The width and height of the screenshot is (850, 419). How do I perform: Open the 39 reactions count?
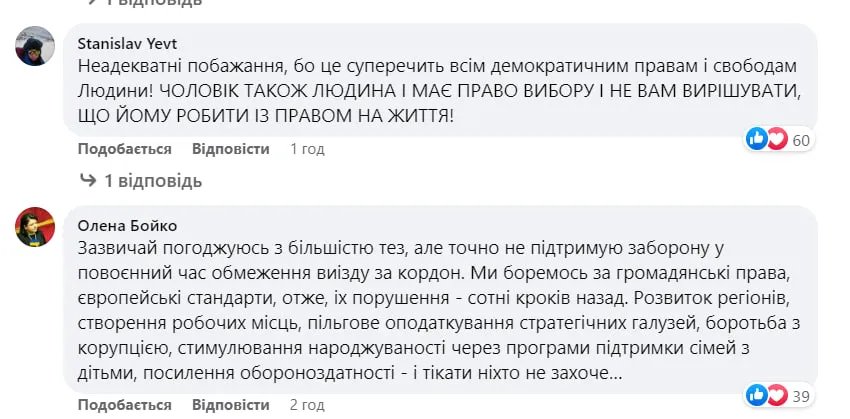(801, 396)
